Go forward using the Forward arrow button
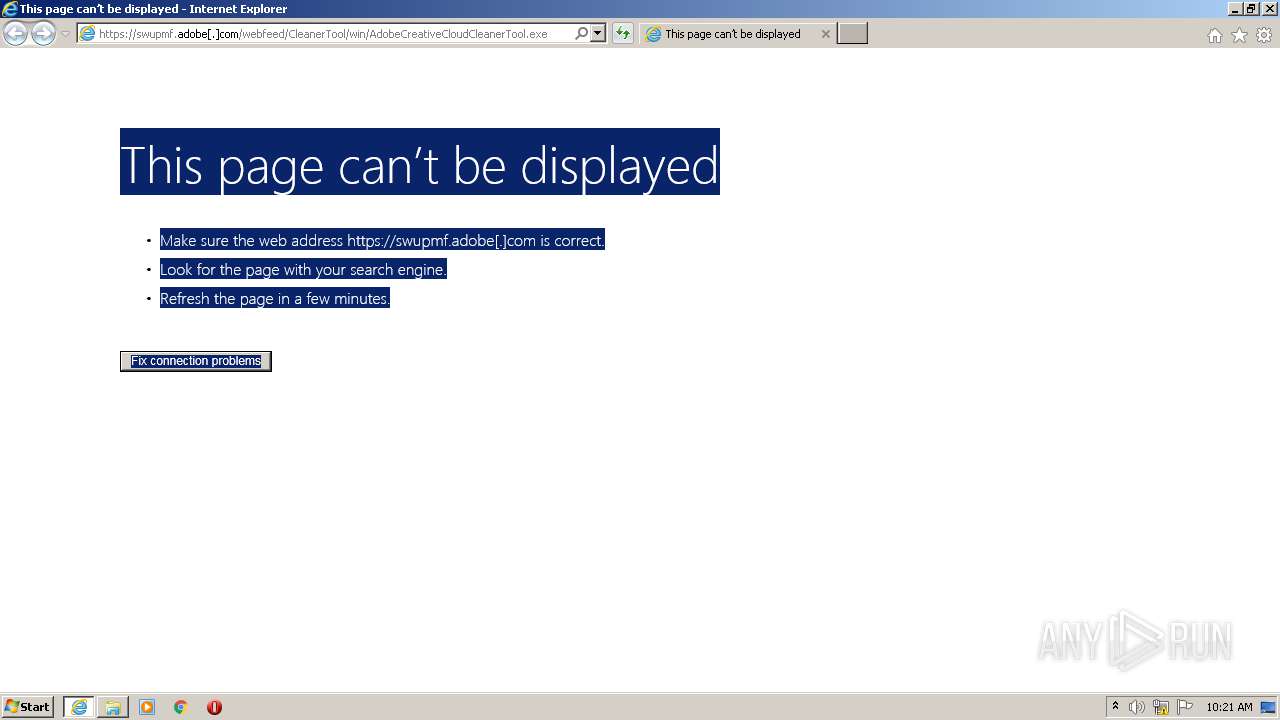1280x720 pixels. tap(43, 34)
